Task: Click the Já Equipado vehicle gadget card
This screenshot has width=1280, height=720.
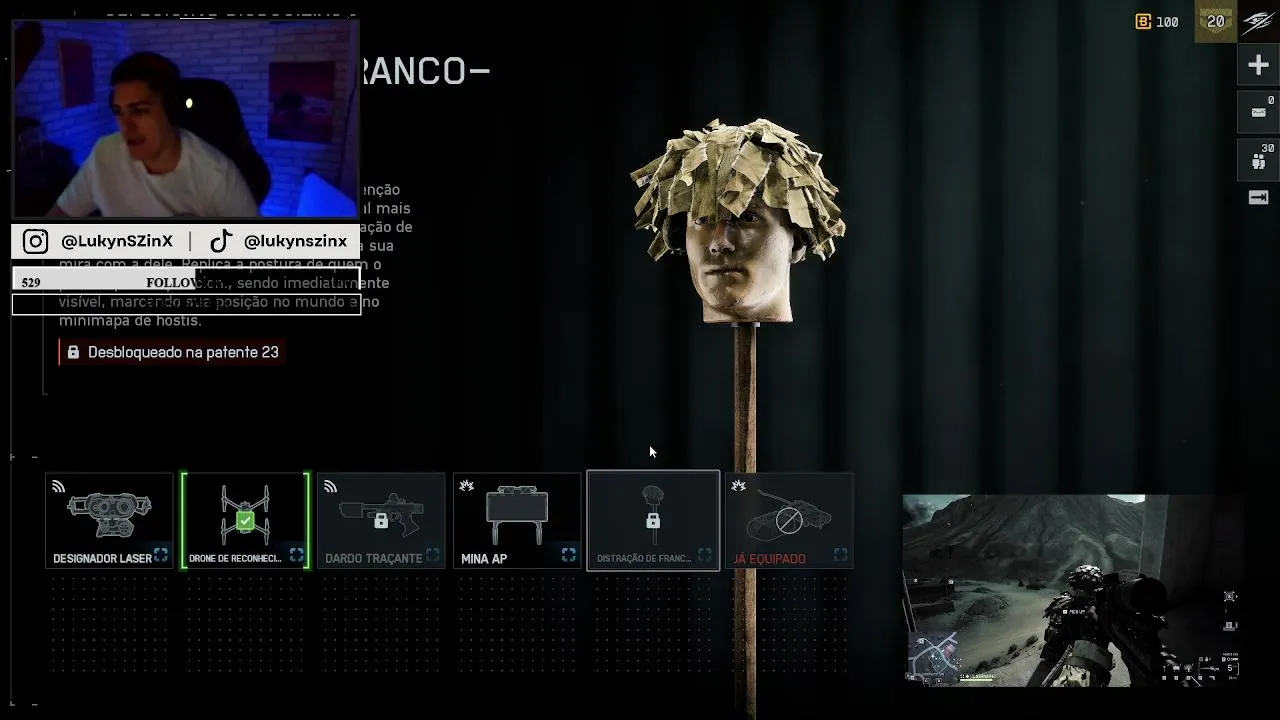Action: point(789,520)
